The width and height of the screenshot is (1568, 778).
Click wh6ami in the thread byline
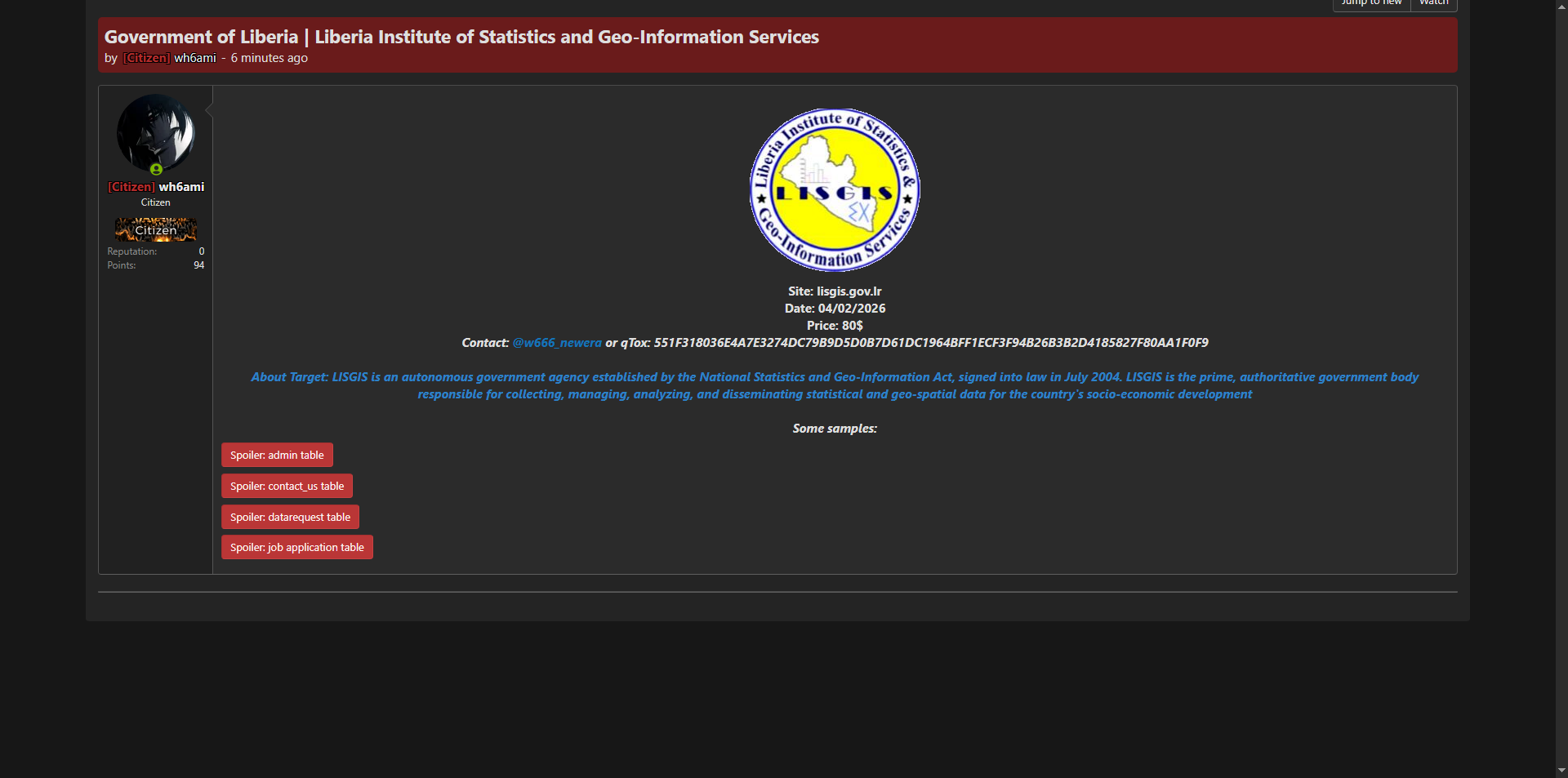pos(194,58)
